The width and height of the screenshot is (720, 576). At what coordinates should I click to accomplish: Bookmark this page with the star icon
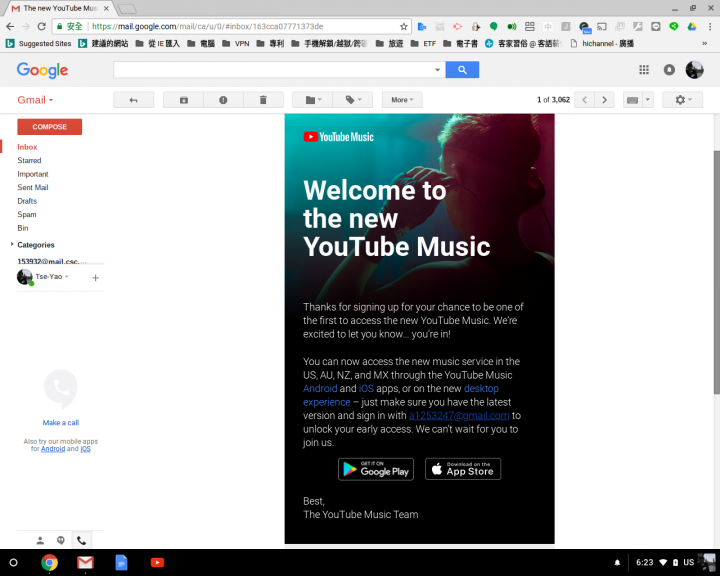(404, 27)
